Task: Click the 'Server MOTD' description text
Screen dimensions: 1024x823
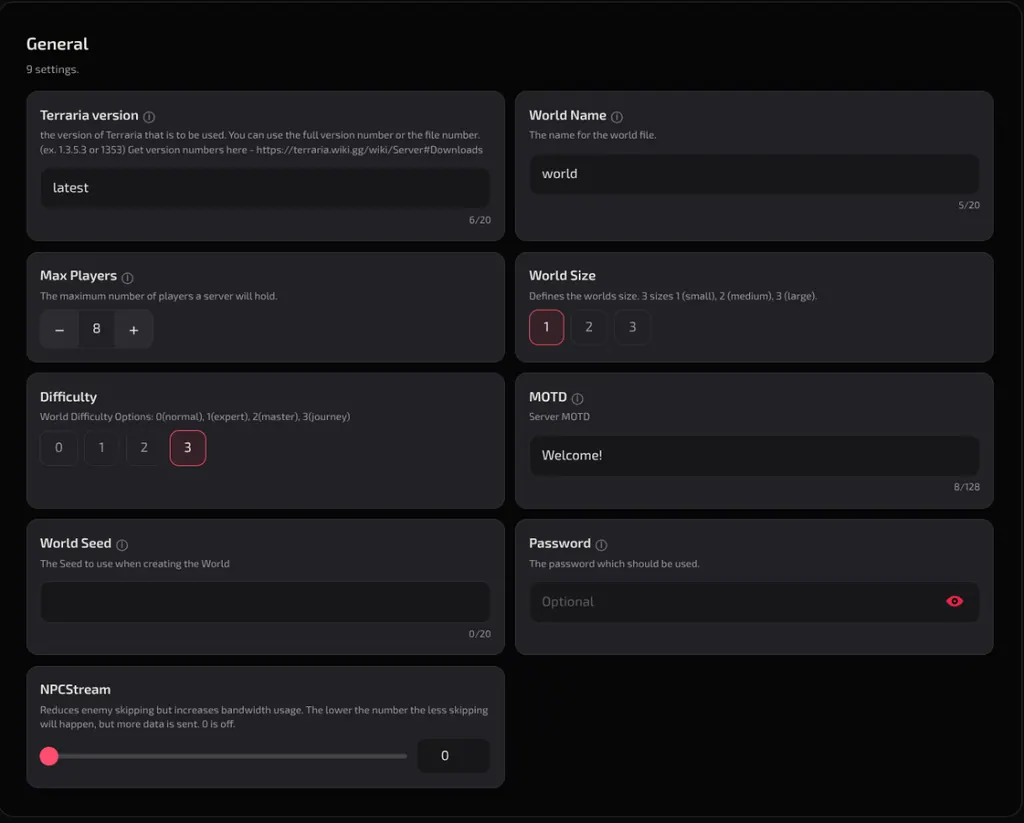Action: (559, 417)
